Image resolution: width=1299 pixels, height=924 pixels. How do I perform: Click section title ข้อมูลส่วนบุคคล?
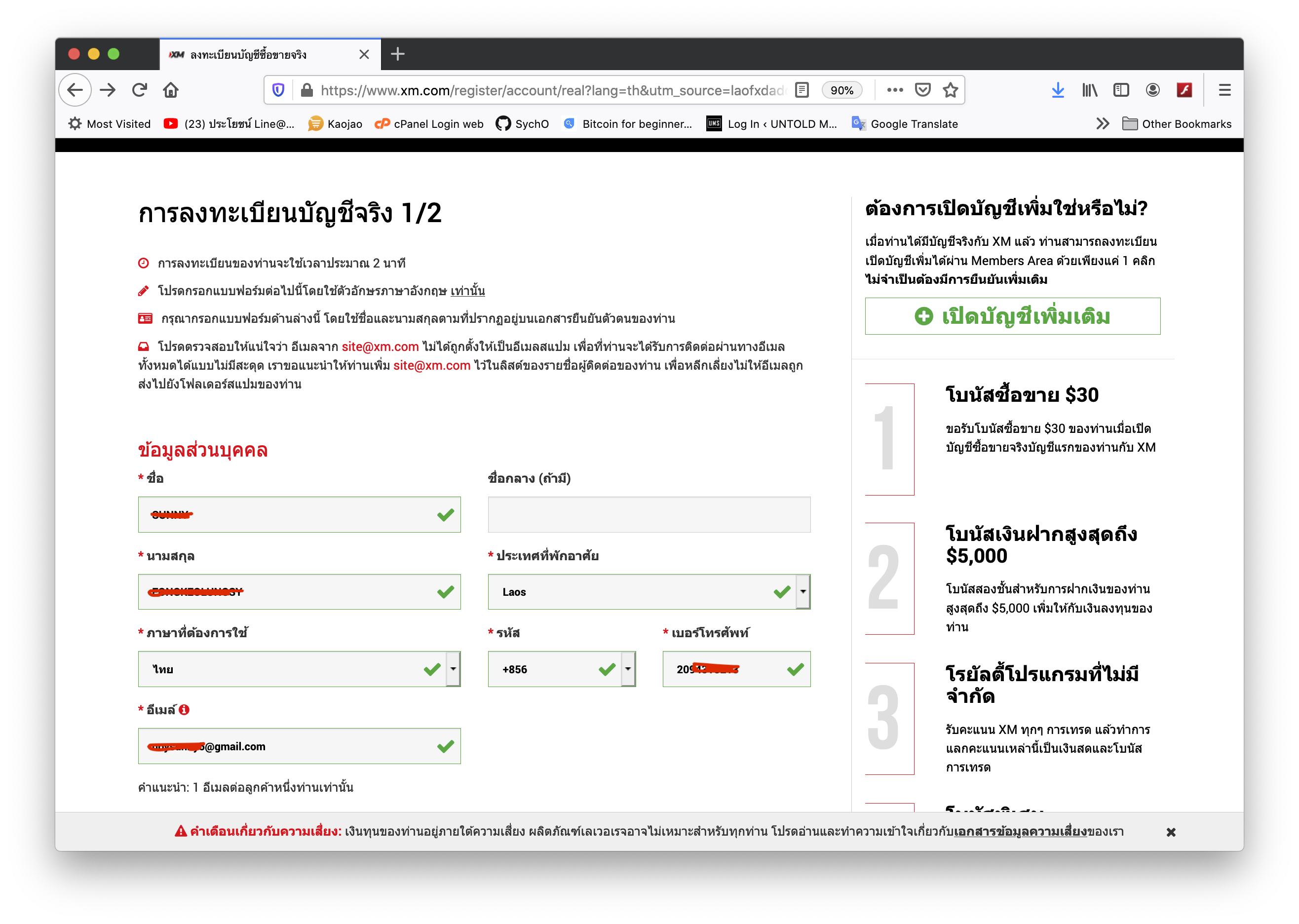tap(202, 450)
